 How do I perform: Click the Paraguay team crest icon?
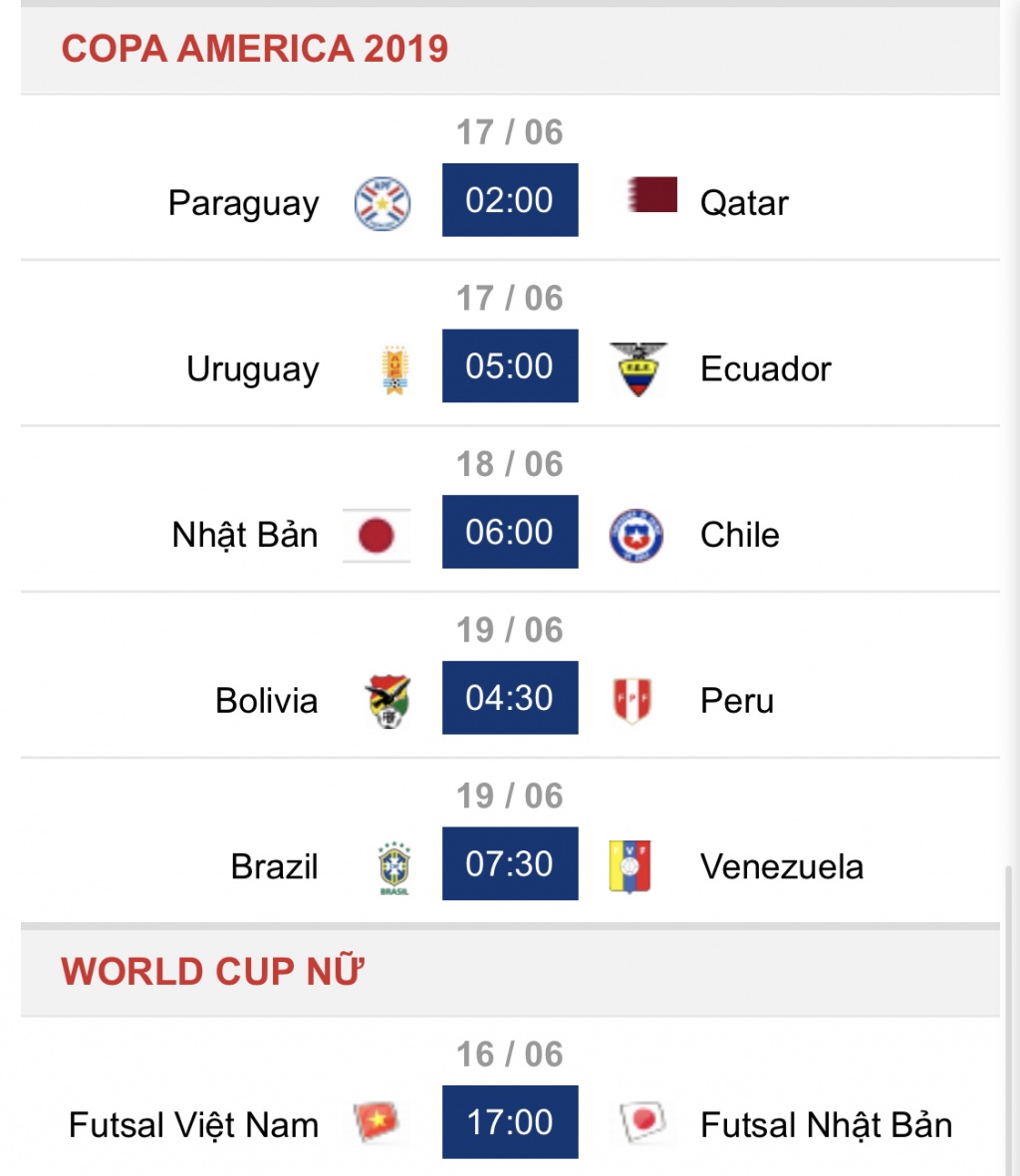(382, 203)
